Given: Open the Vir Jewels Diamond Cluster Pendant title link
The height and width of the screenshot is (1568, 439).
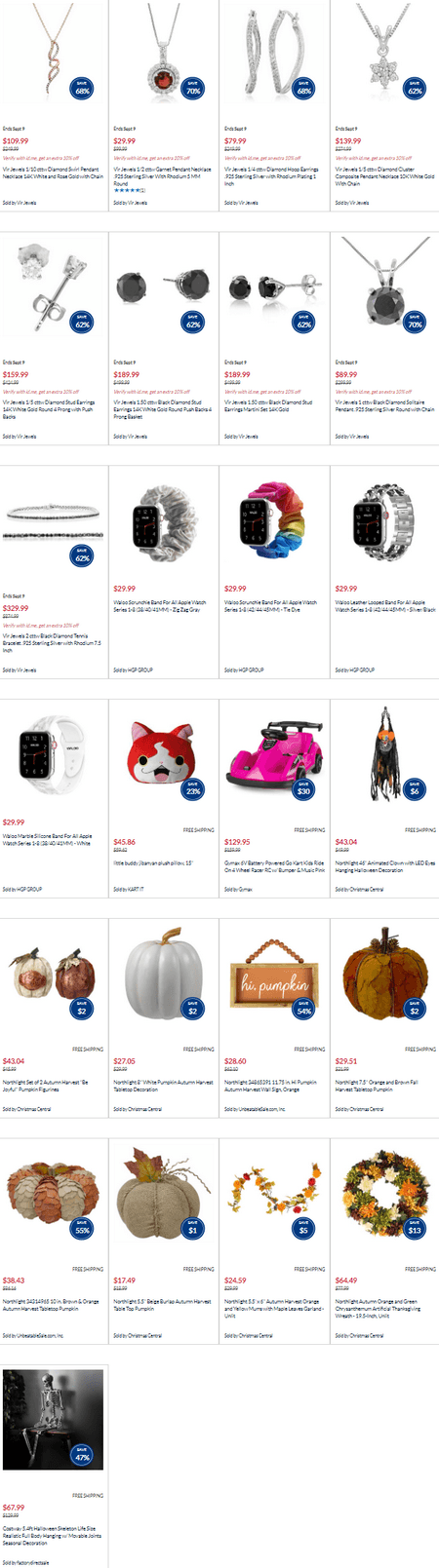Looking at the screenshot, I should 385,175.
